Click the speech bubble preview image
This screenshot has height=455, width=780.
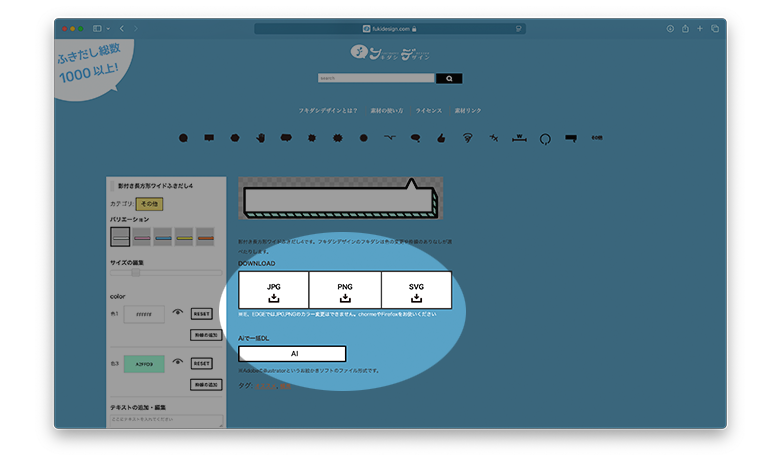click(x=340, y=198)
